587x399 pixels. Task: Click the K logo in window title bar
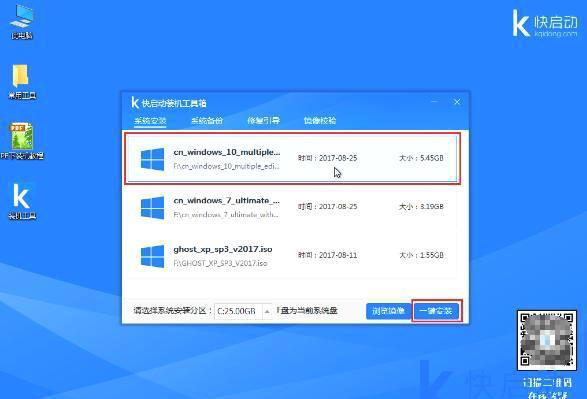point(135,103)
